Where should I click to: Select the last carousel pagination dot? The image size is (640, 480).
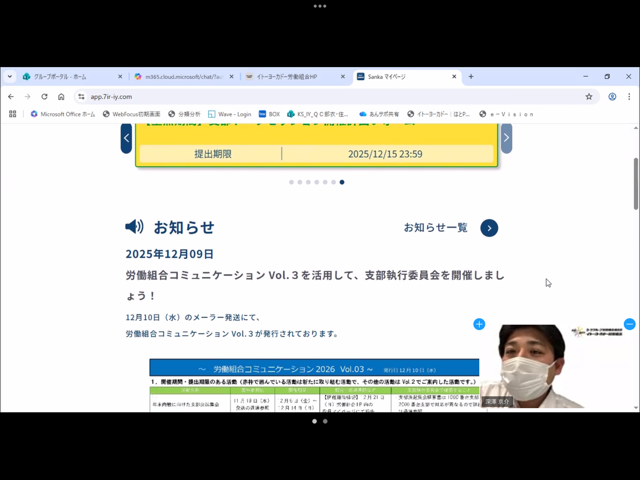[342, 182]
